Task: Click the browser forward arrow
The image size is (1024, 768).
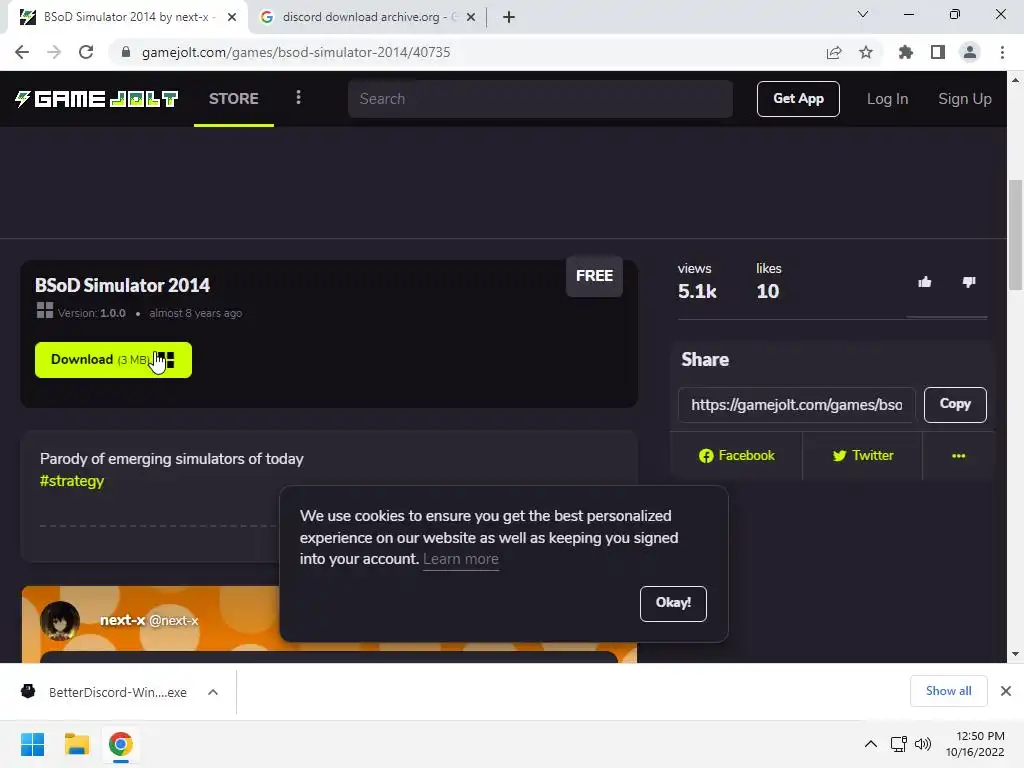Action: click(54, 52)
